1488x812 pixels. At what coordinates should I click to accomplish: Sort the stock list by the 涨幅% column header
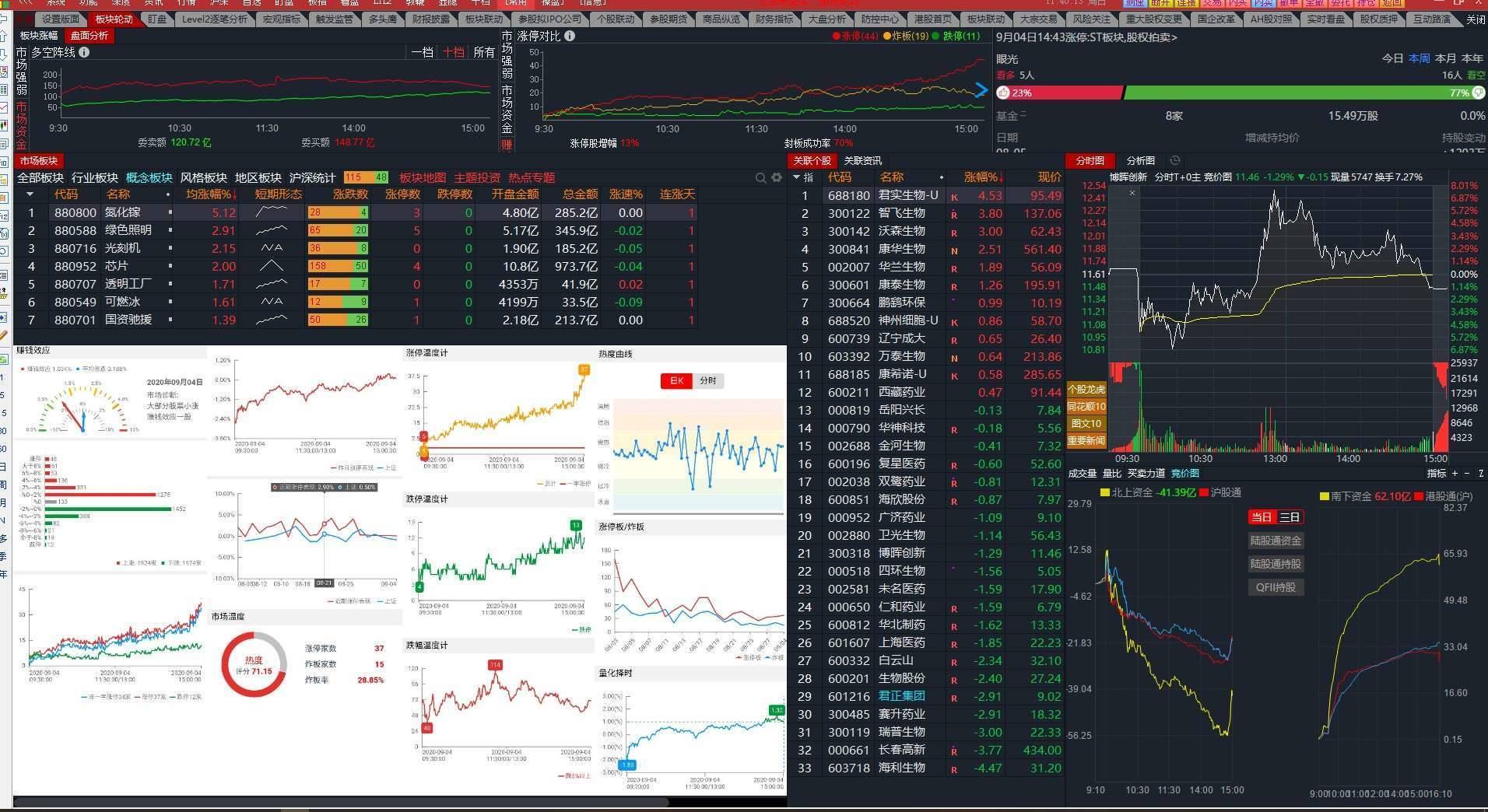point(983,177)
